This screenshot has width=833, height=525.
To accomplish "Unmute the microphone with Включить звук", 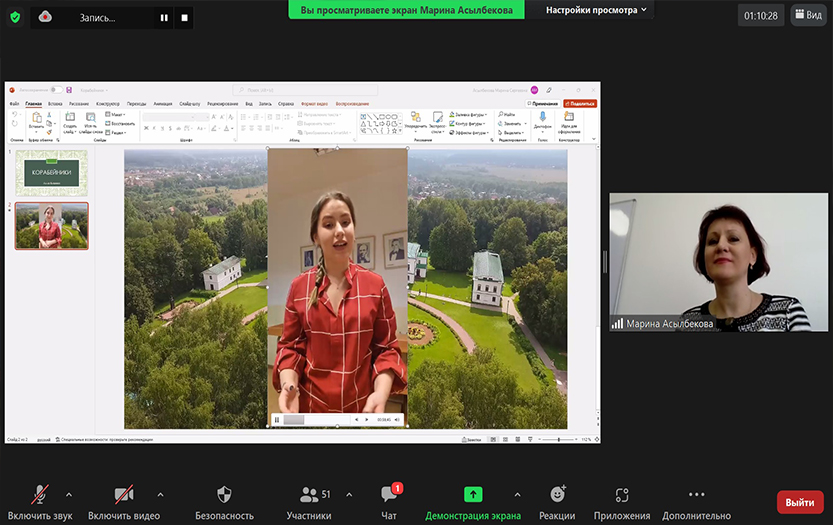I will 41,496.
